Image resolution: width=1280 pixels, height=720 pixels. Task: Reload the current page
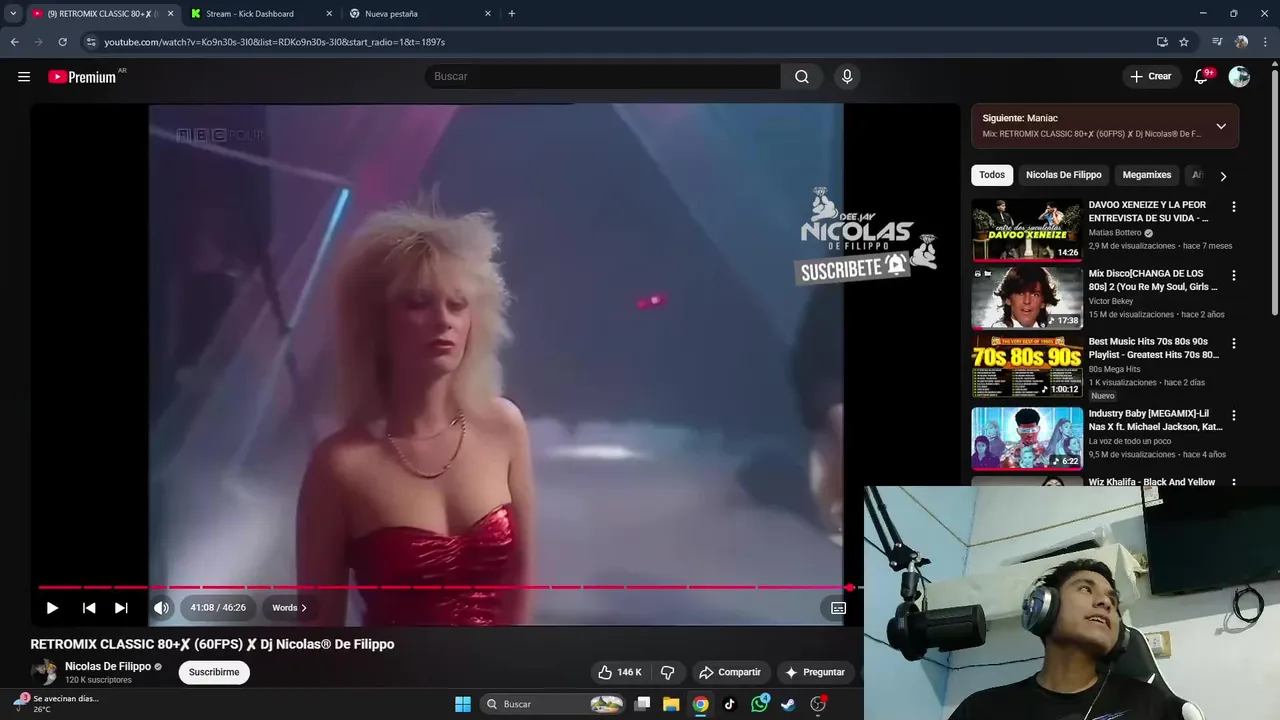(62, 42)
